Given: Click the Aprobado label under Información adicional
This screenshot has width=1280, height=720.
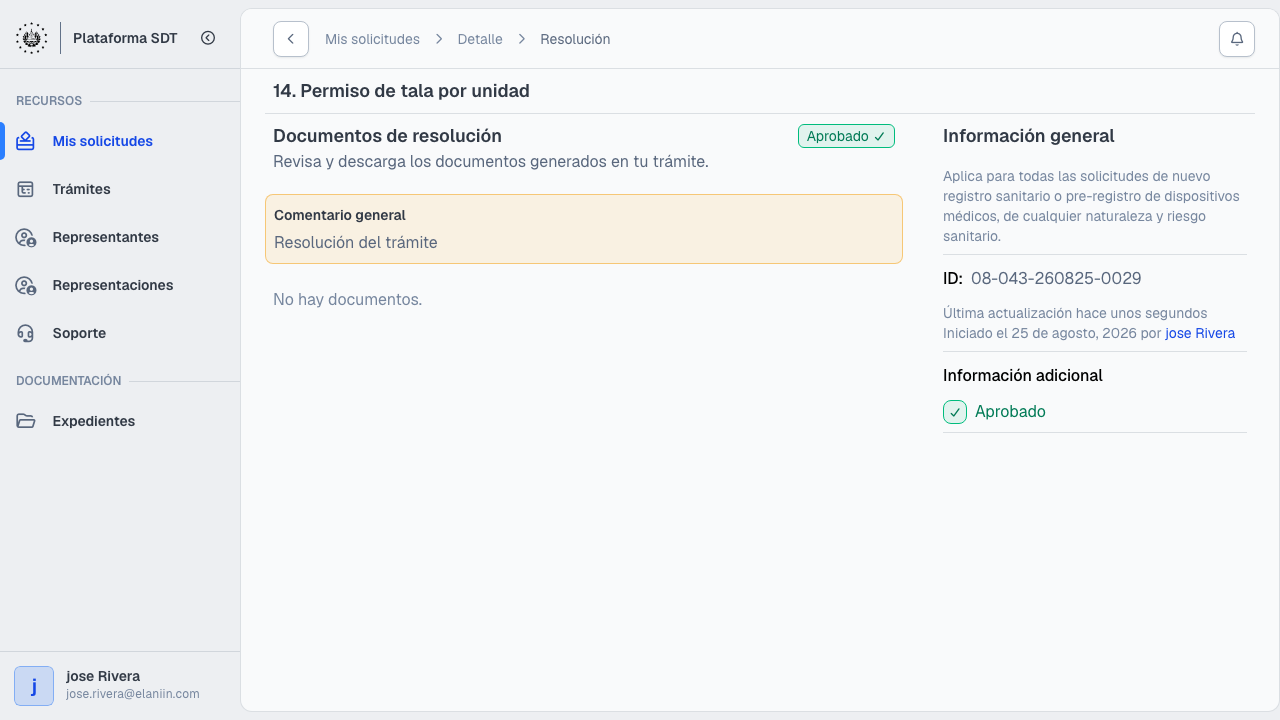Looking at the screenshot, I should [x=1010, y=411].
